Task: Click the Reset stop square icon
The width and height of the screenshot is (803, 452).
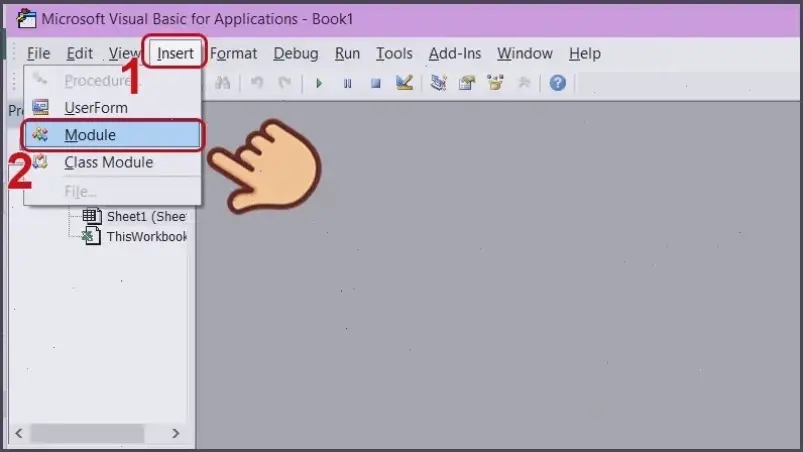Action: pos(375,83)
